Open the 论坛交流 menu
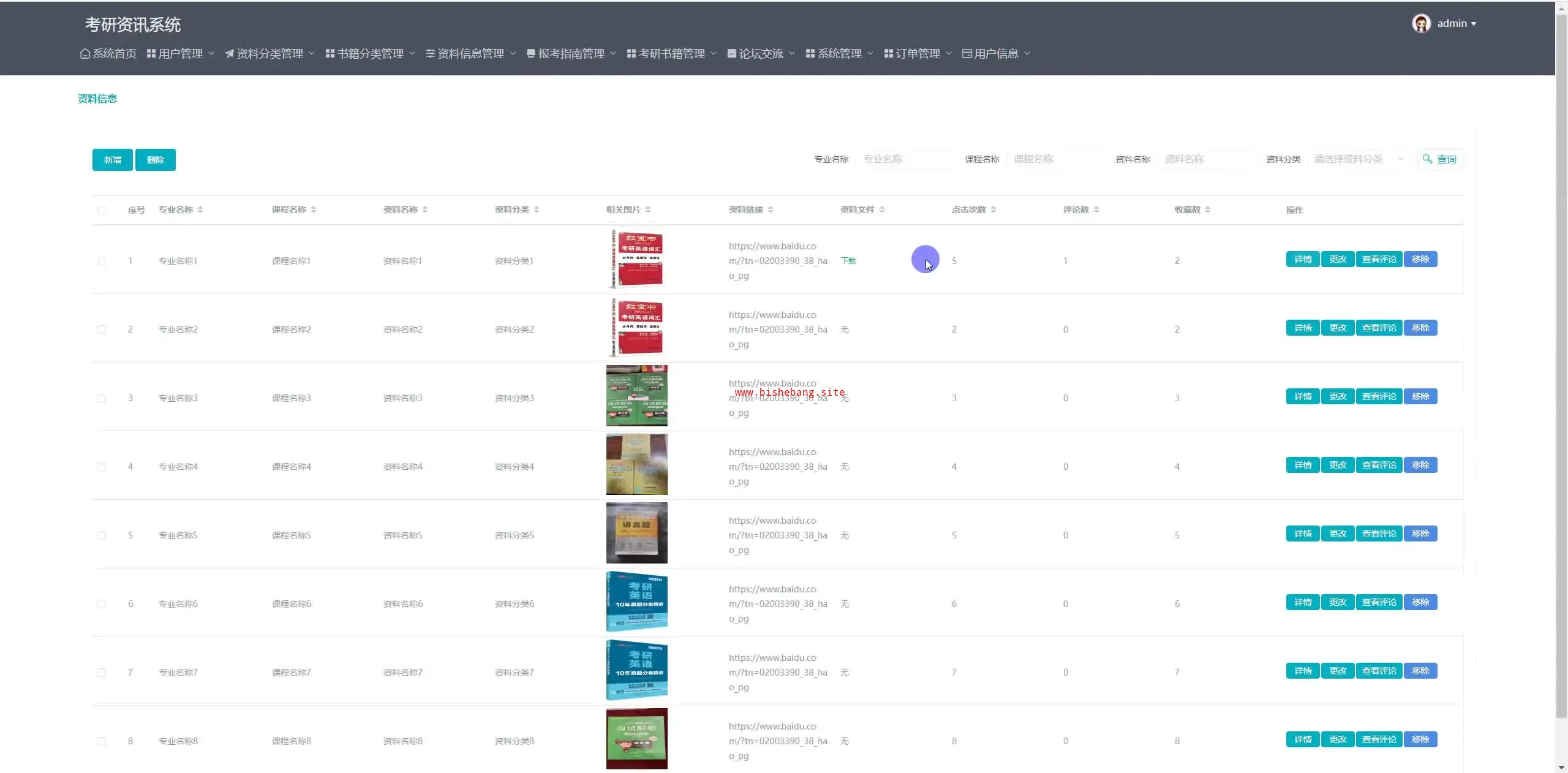Image resolution: width=1568 pixels, height=773 pixels. (761, 54)
